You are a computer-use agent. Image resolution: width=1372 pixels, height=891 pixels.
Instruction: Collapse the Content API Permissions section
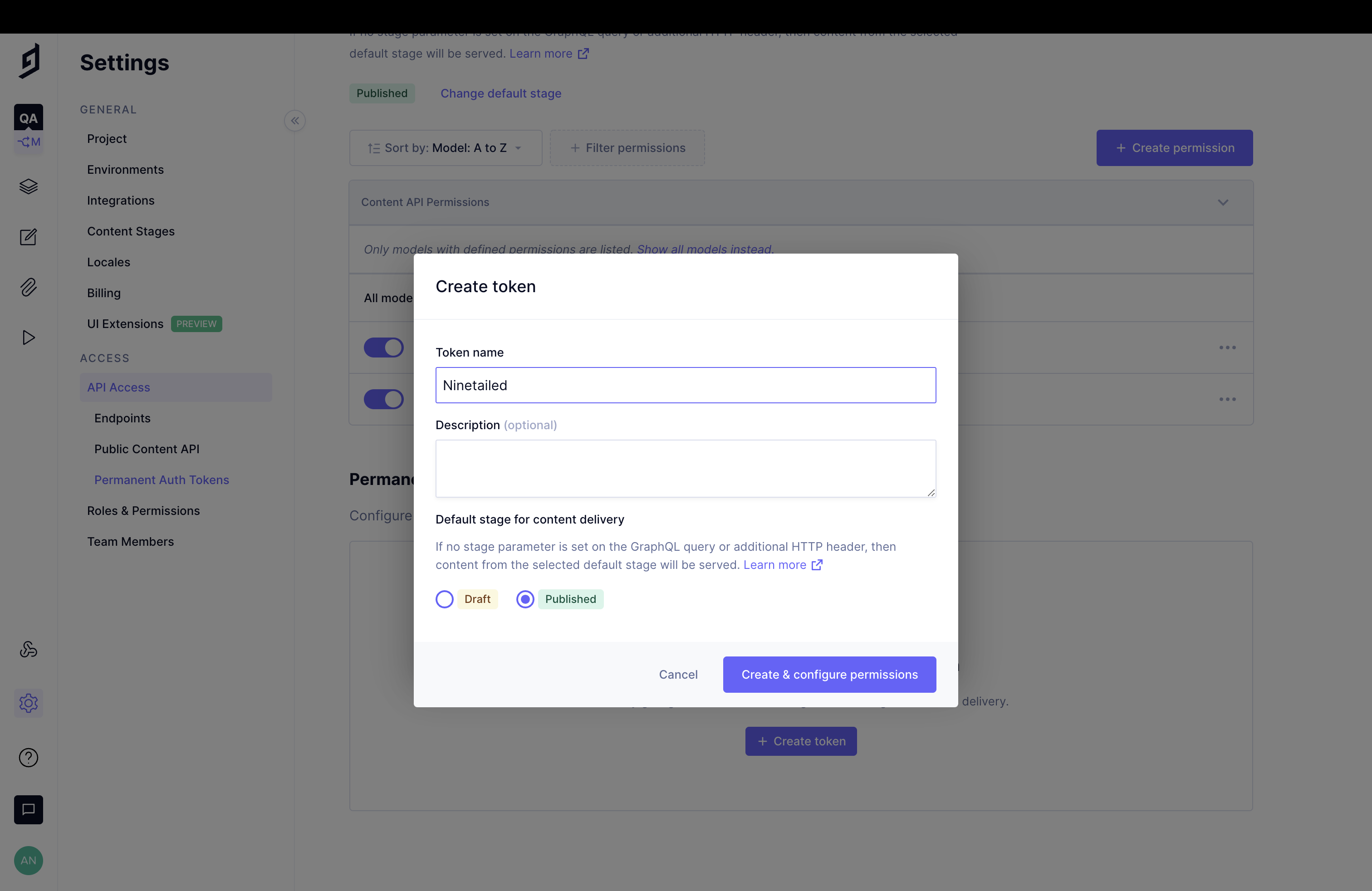(1223, 202)
